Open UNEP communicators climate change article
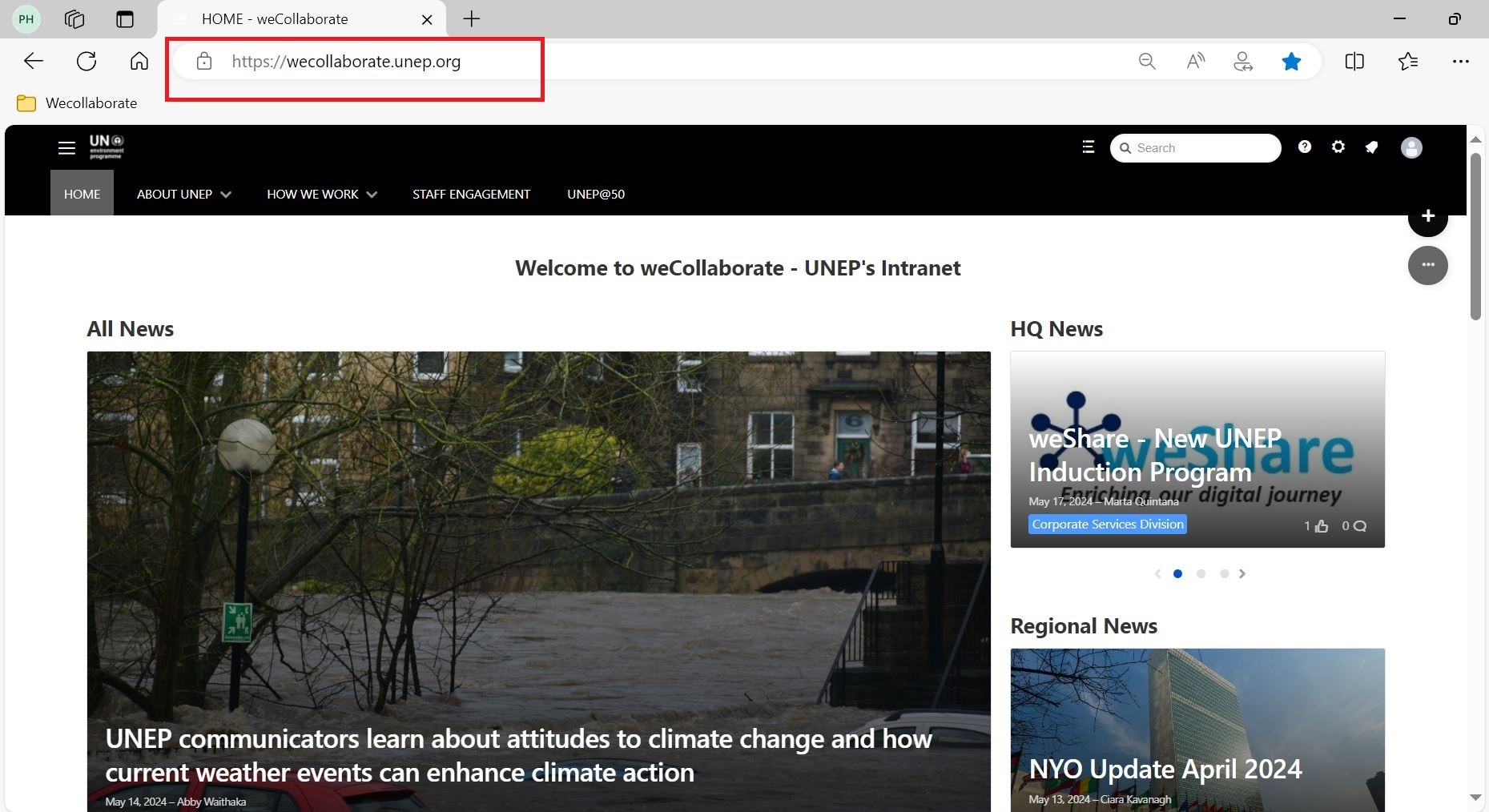The width and height of the screenshot is (1489, 812). [519, 755]
